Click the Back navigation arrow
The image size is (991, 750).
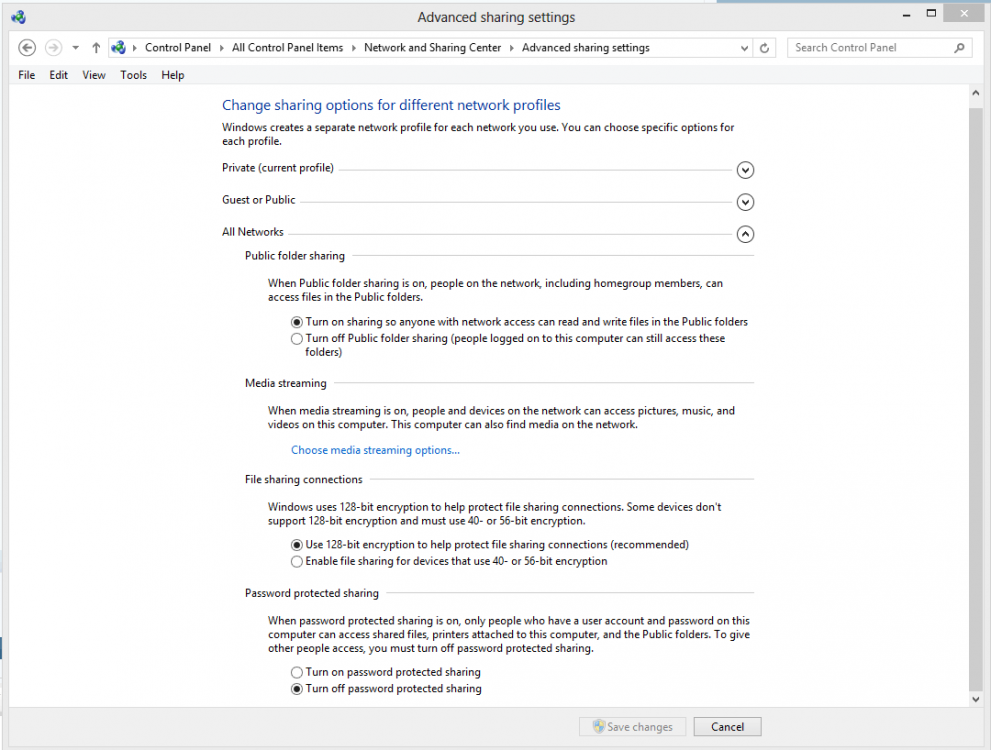pyautogui.click(x=27, y=47)
